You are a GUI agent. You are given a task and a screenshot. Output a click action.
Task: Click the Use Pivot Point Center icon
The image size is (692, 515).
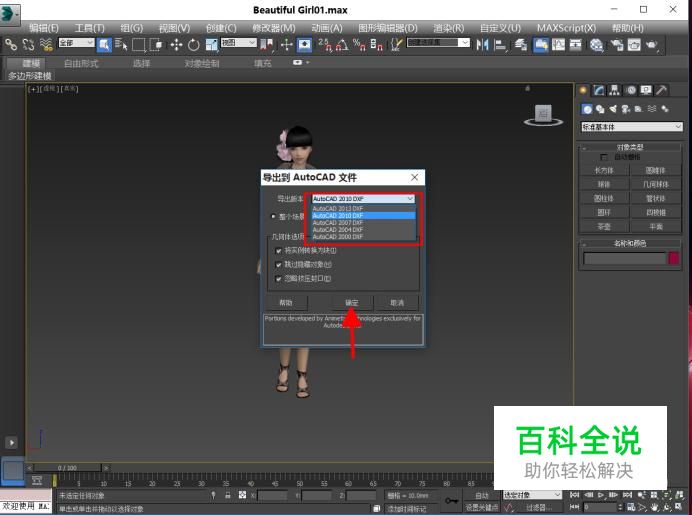click(x=267, y=45)
